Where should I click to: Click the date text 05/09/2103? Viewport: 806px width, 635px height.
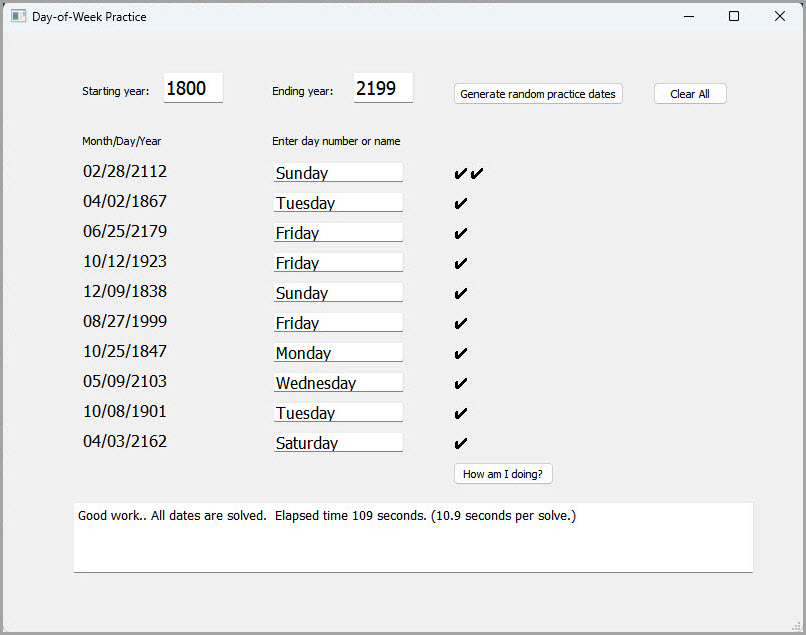point(125,381)
